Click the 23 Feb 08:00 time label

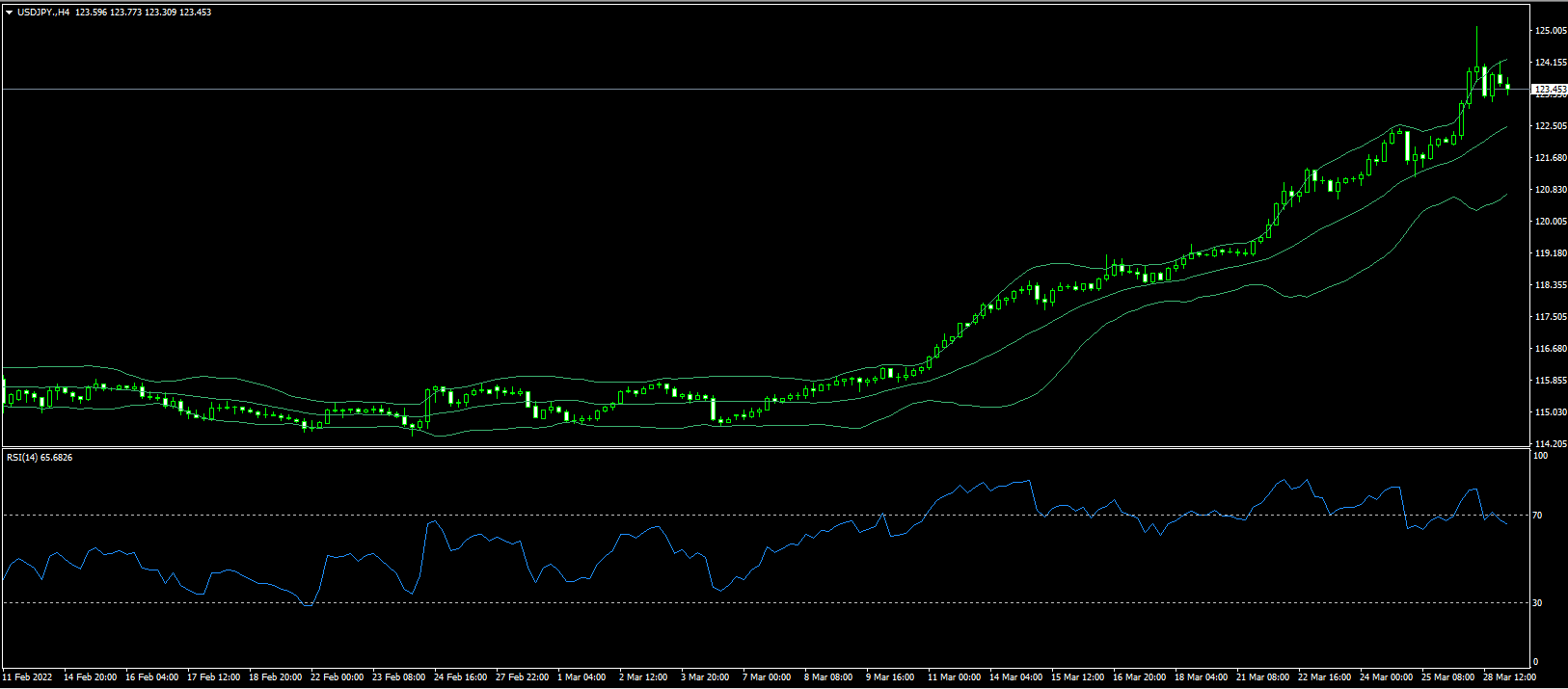pos(398,677)
